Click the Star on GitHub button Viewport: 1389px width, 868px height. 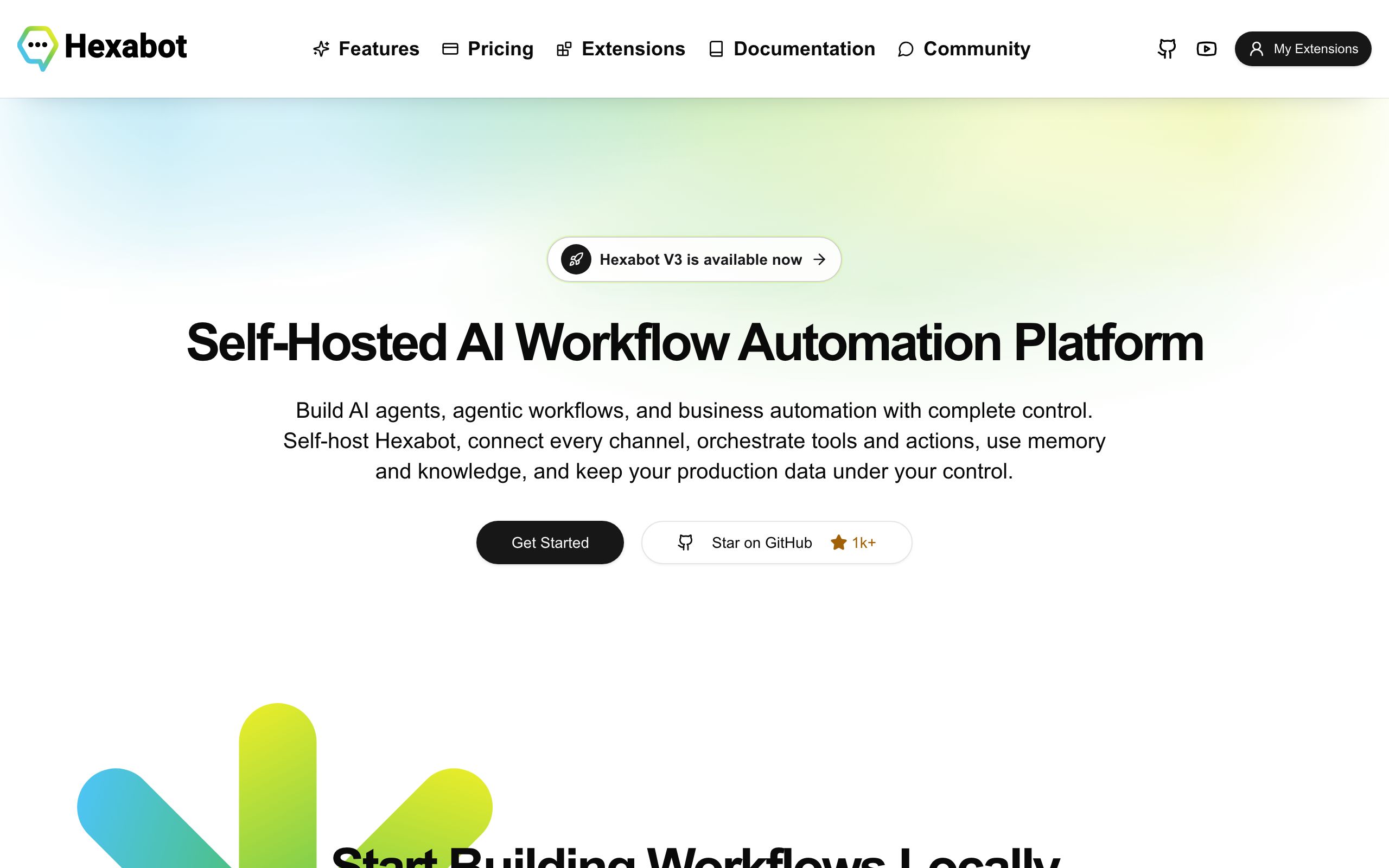[776, 542]
